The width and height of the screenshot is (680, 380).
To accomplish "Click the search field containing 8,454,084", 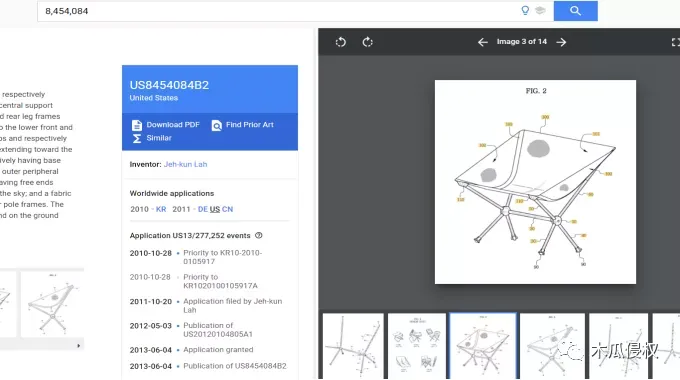I will (x=278, y=11).
